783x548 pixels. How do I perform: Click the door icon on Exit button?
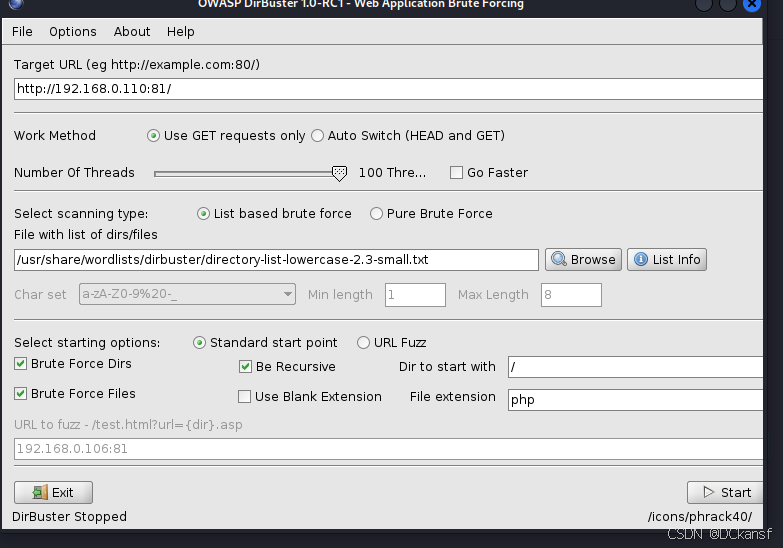pyautogui.click(x=40, y=493)
